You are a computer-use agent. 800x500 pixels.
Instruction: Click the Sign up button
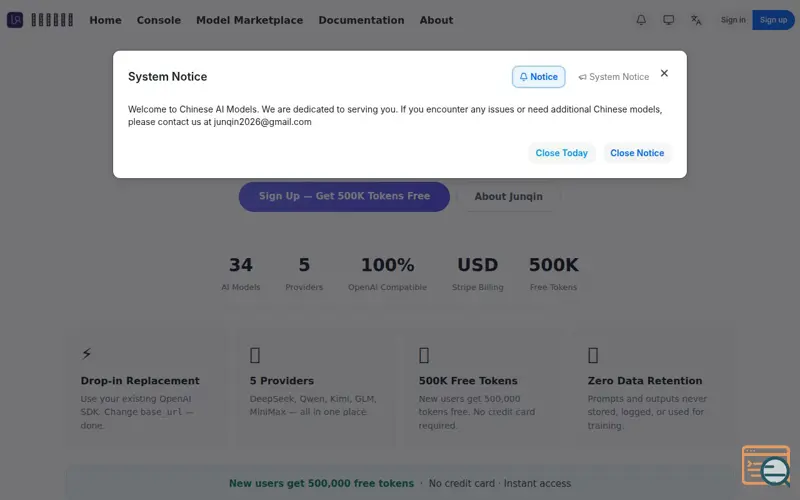point(773,20)
